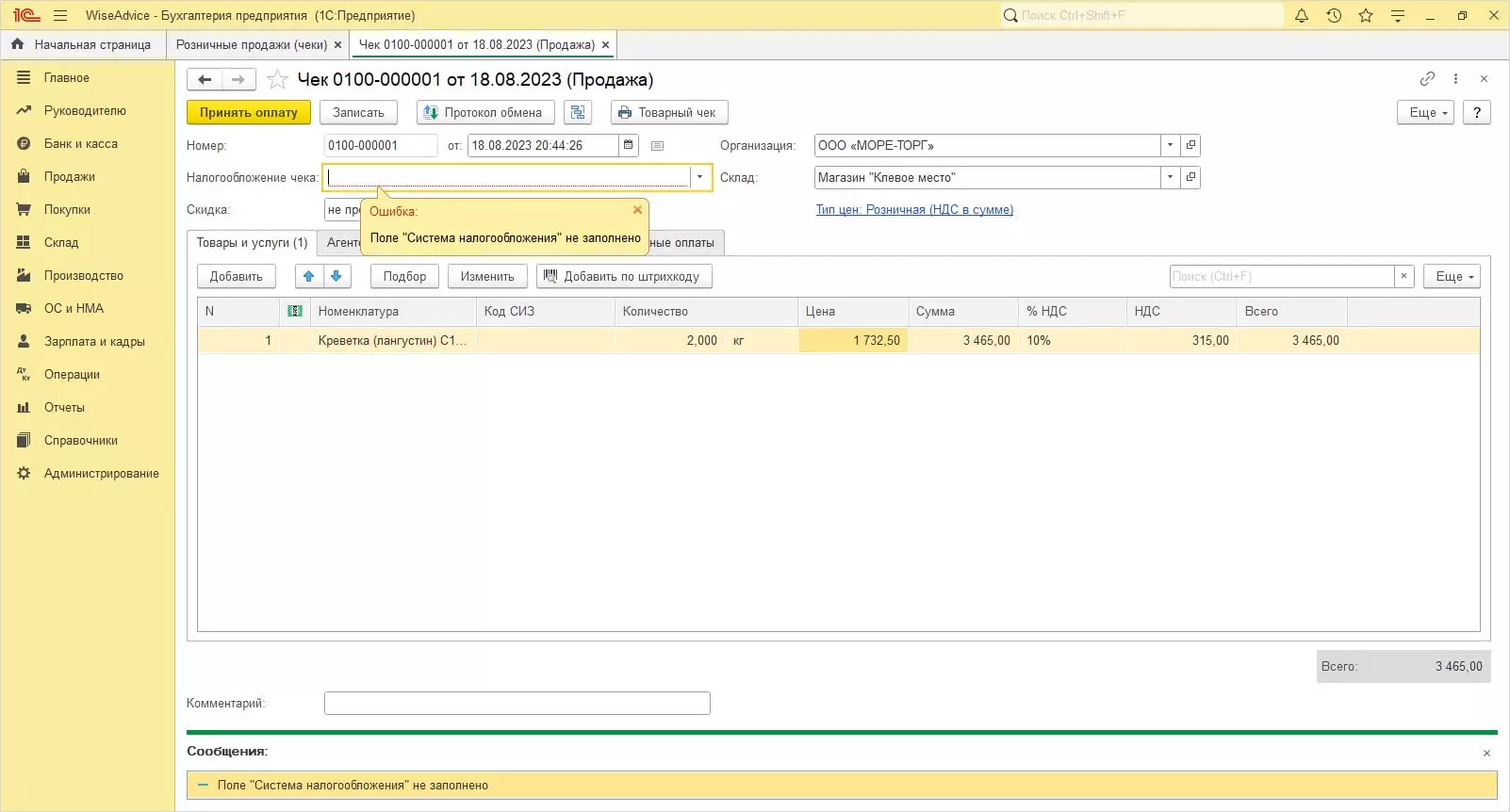Click Добавить button above table
This screenshot has width=1510, height=812.
coord(237,276)
